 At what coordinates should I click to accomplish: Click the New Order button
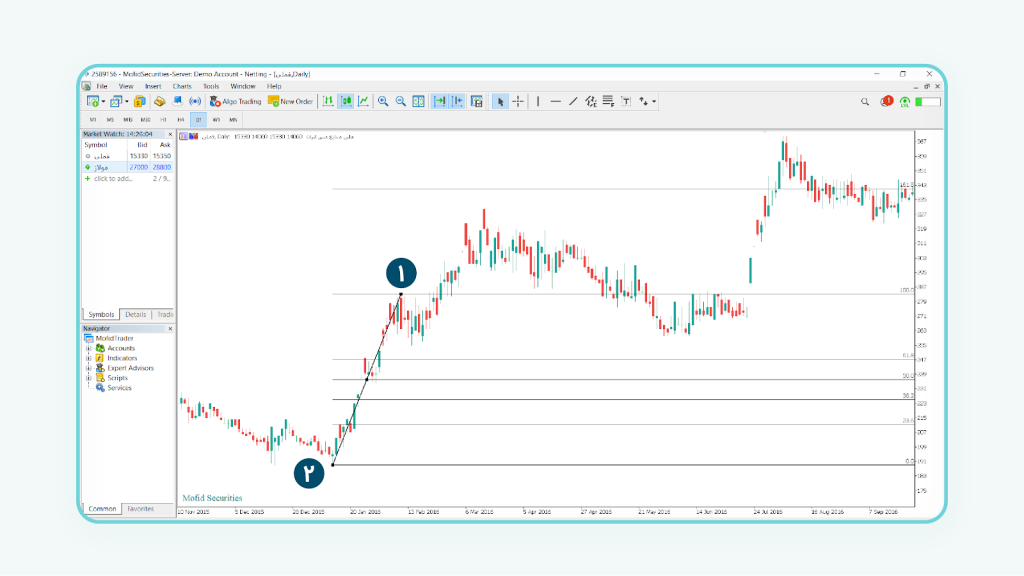291,101
